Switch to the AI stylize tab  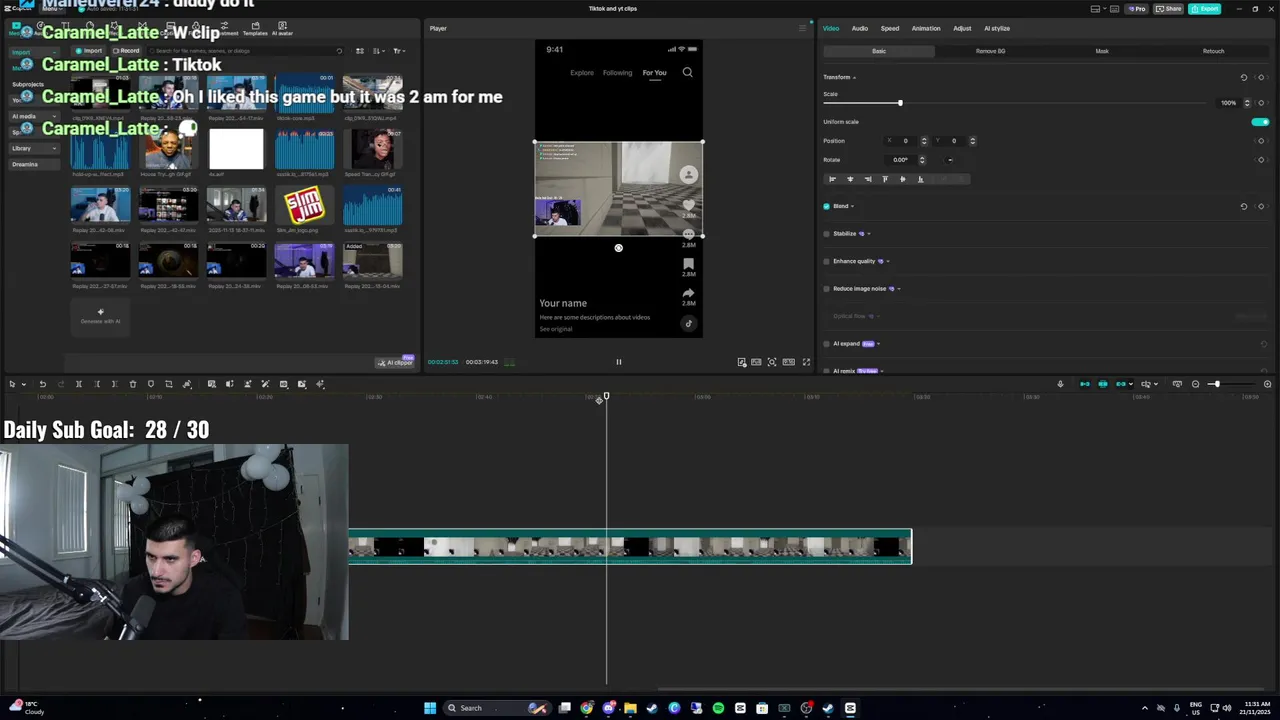tap(997, 28)
